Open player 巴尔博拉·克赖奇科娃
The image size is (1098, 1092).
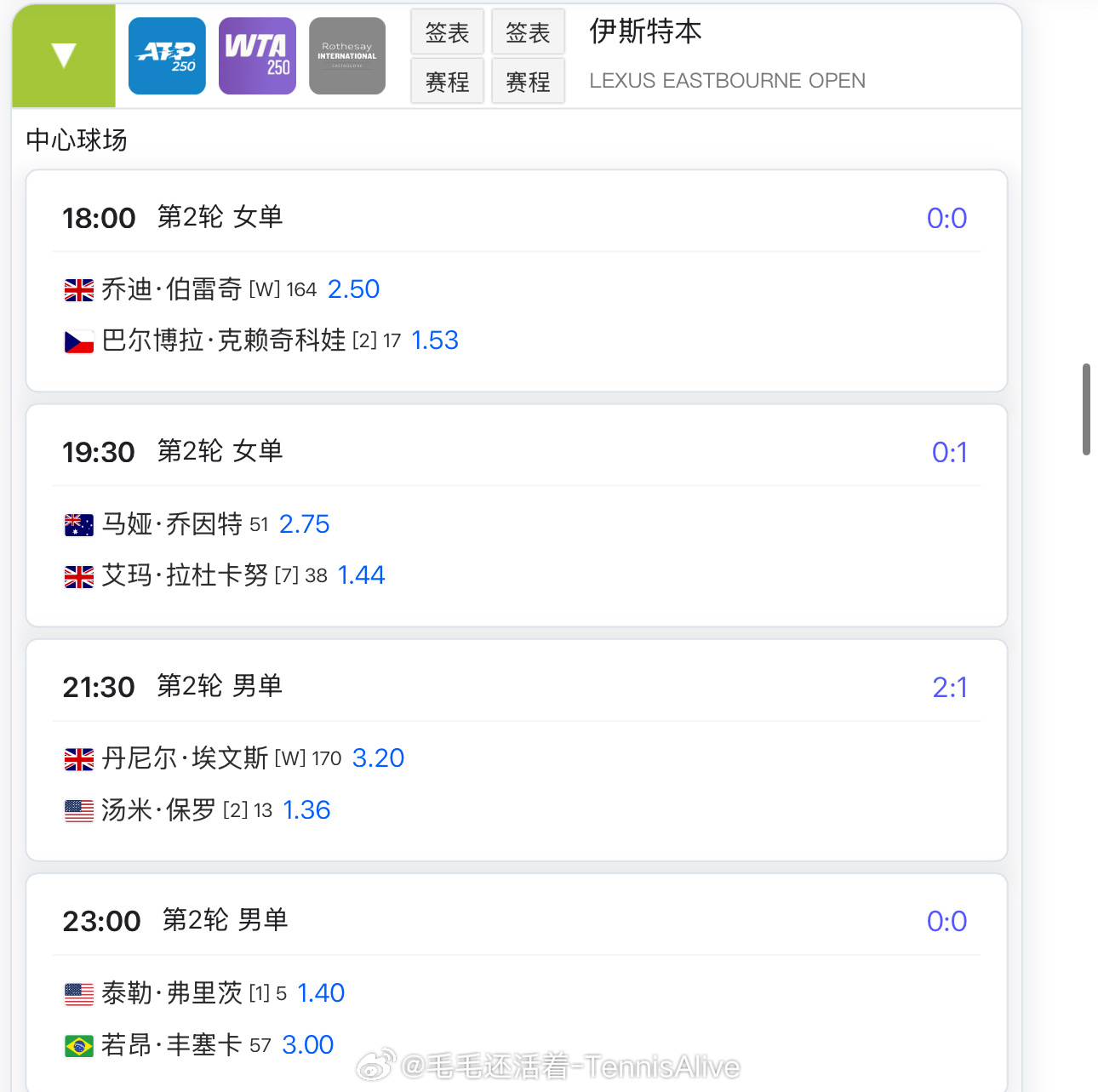coord(224,340)
